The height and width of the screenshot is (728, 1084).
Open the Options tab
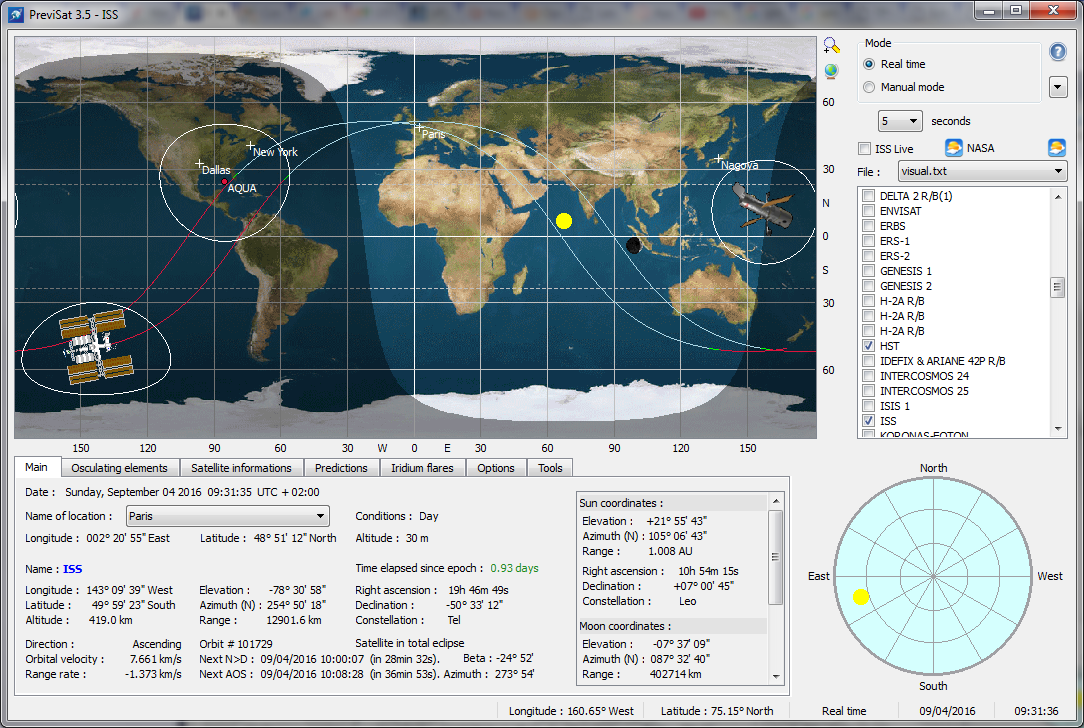[496, 468]
